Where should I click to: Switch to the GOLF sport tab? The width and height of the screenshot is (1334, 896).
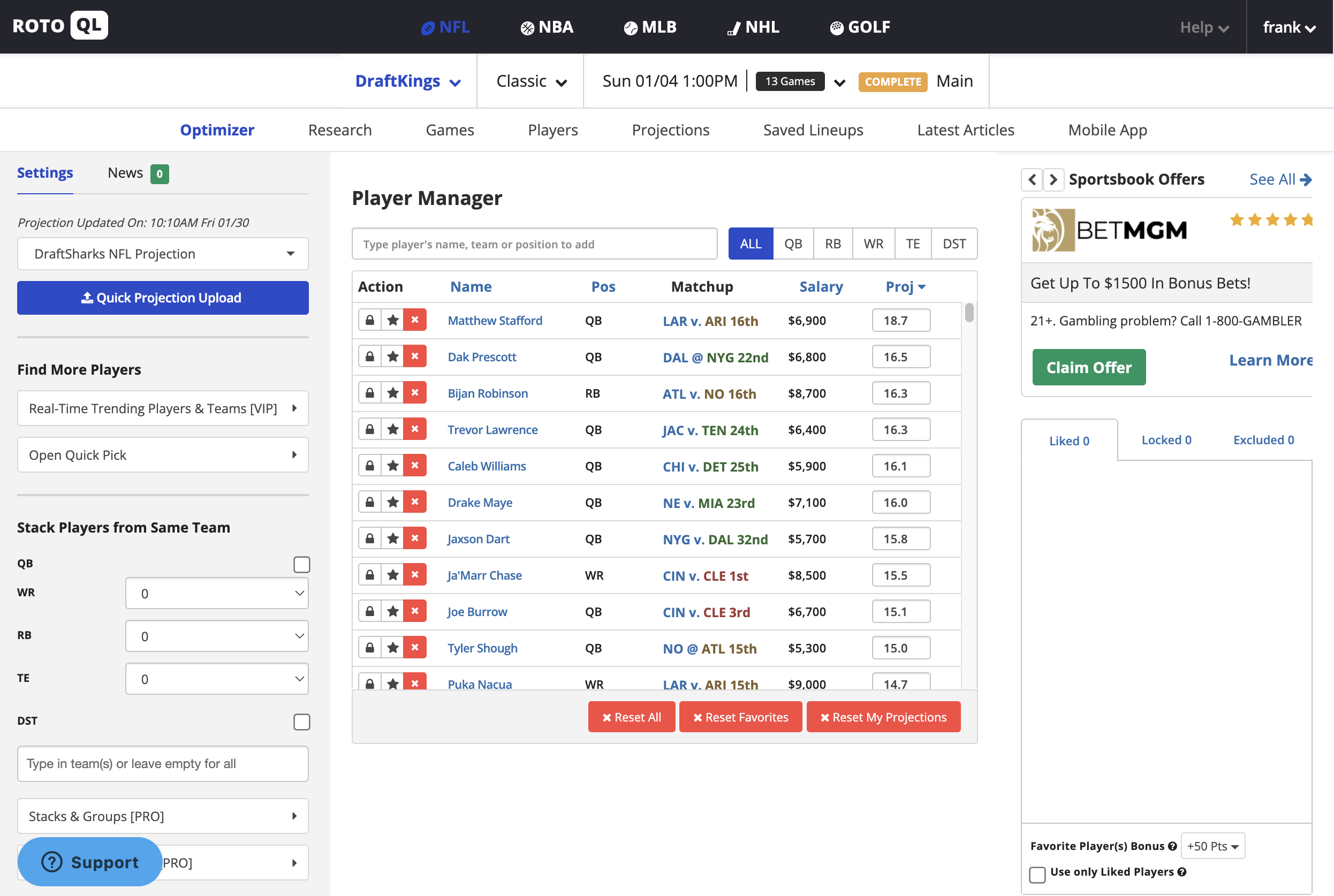(x=860, y=27)
